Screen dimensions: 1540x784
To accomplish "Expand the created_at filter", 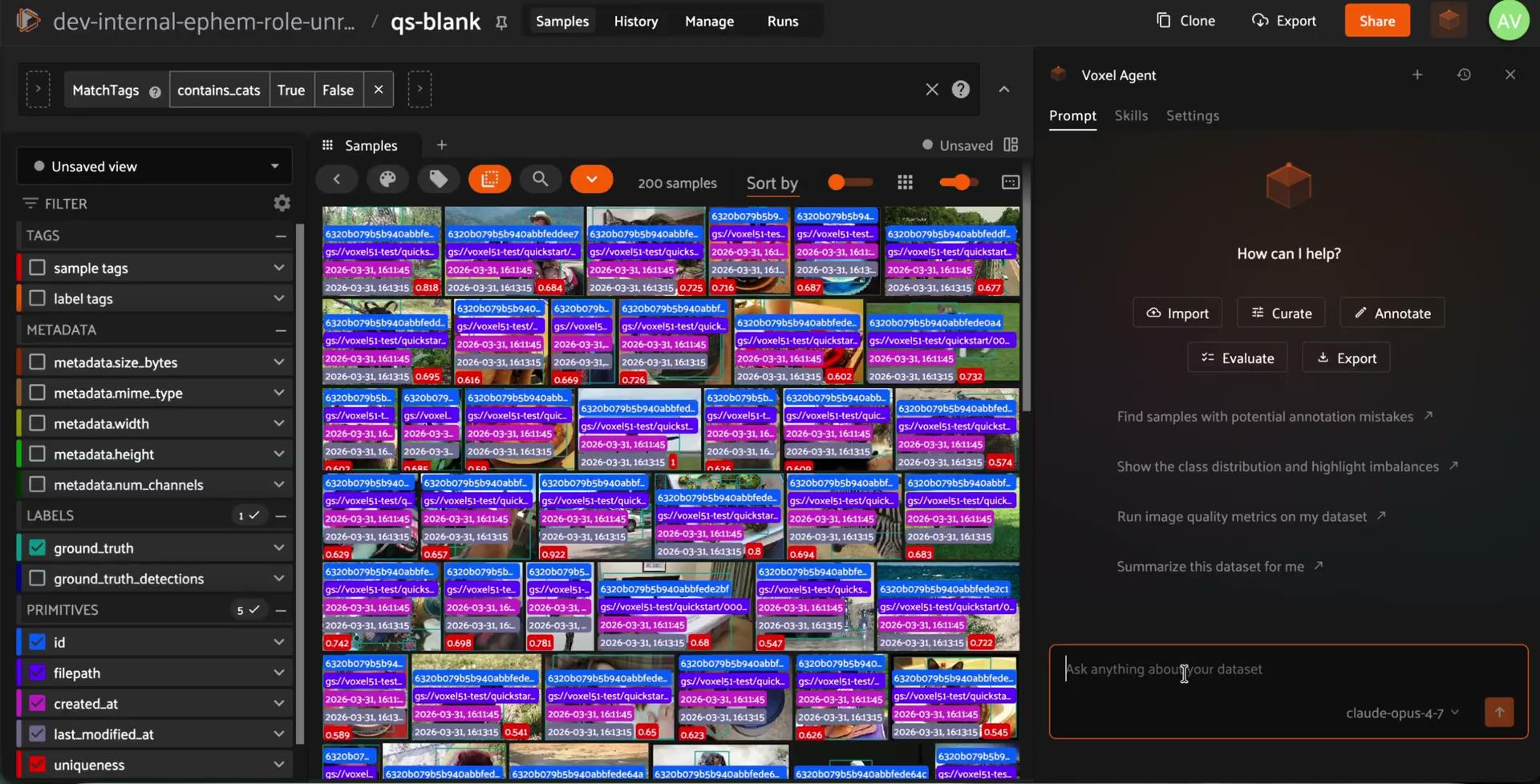I will coord(278,704).
